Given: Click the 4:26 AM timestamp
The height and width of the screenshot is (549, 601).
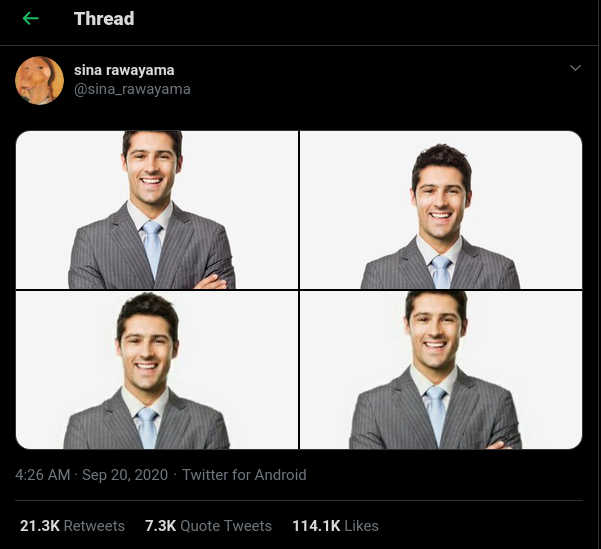Looking at the screenshot, I should pyautogui.click(x=42, y=475).
